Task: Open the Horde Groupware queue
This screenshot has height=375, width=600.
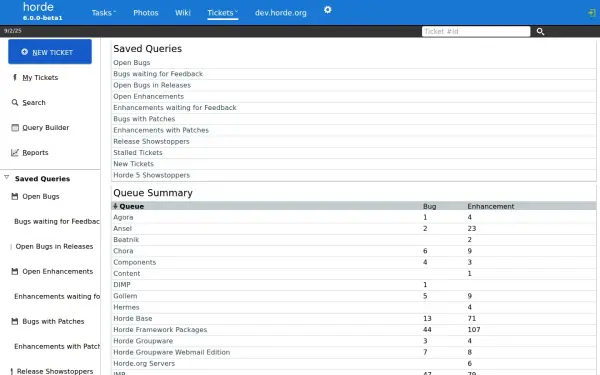Action: coord(143,341)
